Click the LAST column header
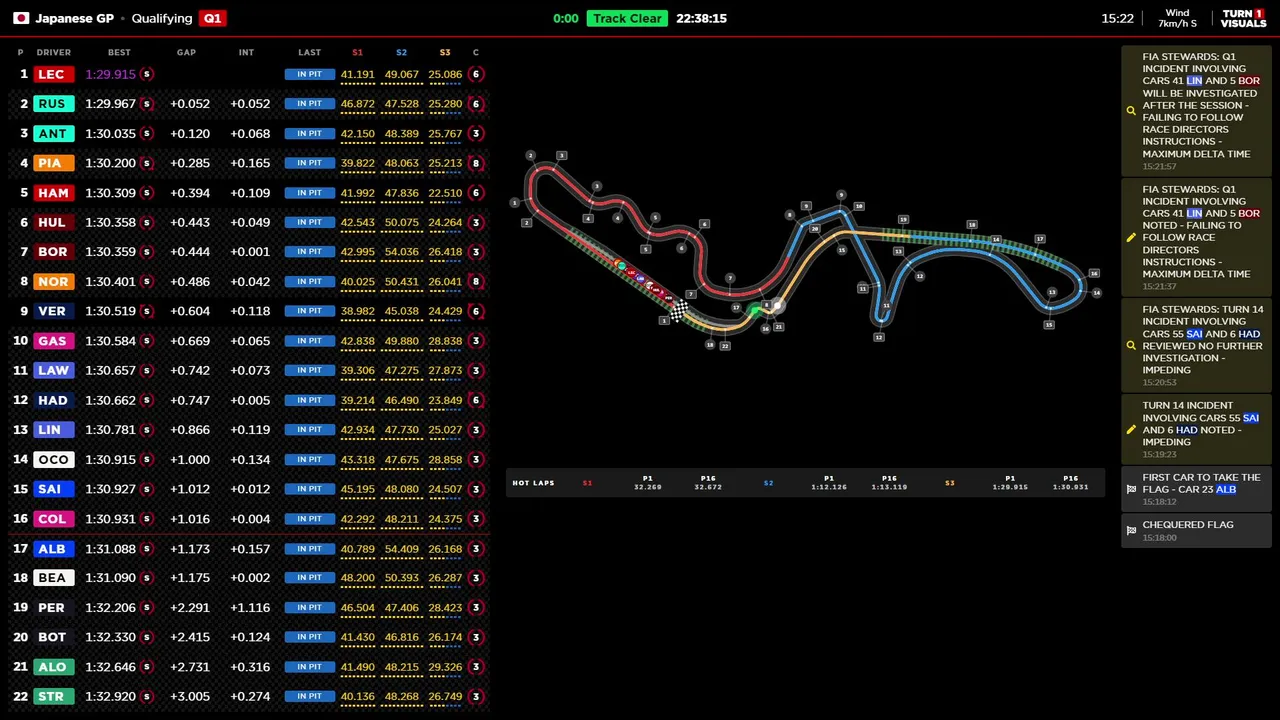The height and width of the screenshot is (720, 1280). (309, 52)
